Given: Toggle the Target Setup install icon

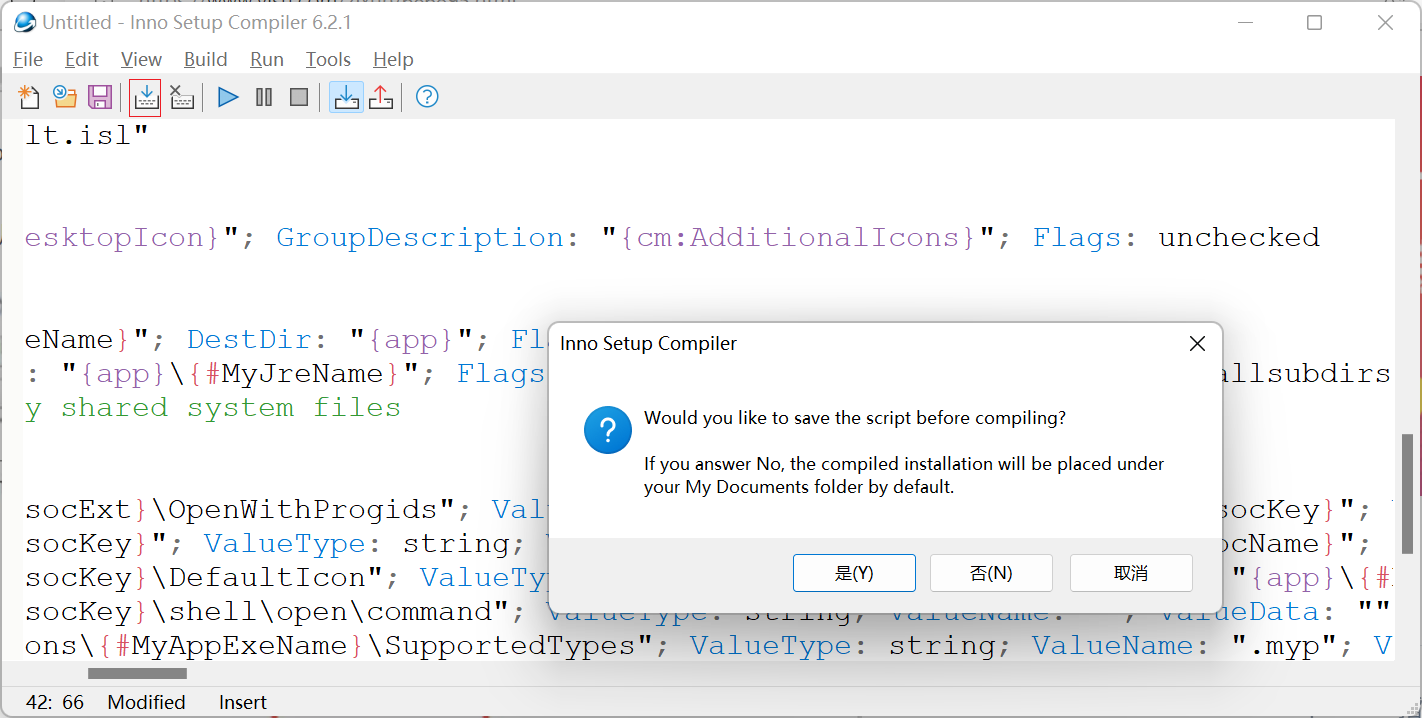Looking at the screenshot, I should coord(346,97).
